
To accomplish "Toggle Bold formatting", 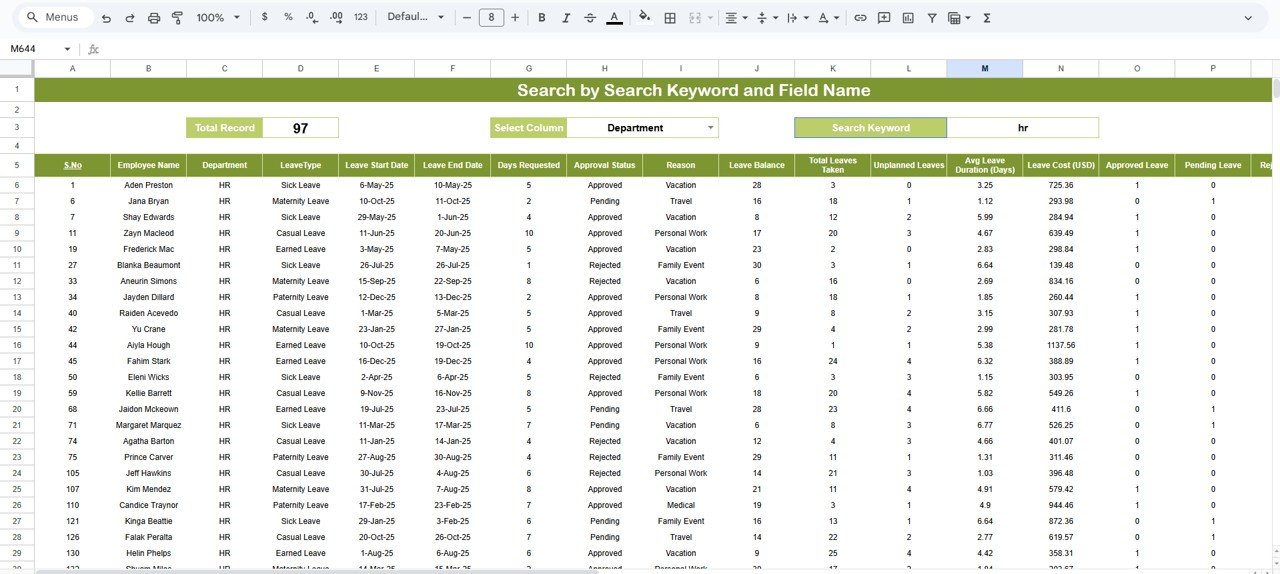I will [542, 18].
